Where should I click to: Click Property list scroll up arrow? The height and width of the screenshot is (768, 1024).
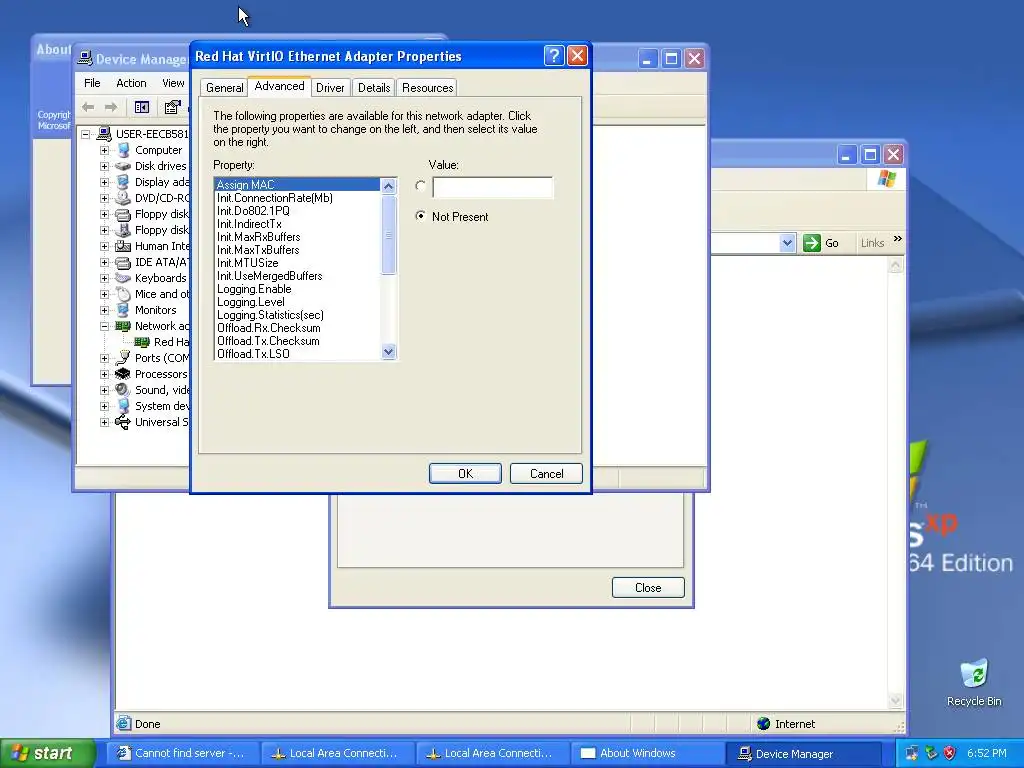[389, 186]
